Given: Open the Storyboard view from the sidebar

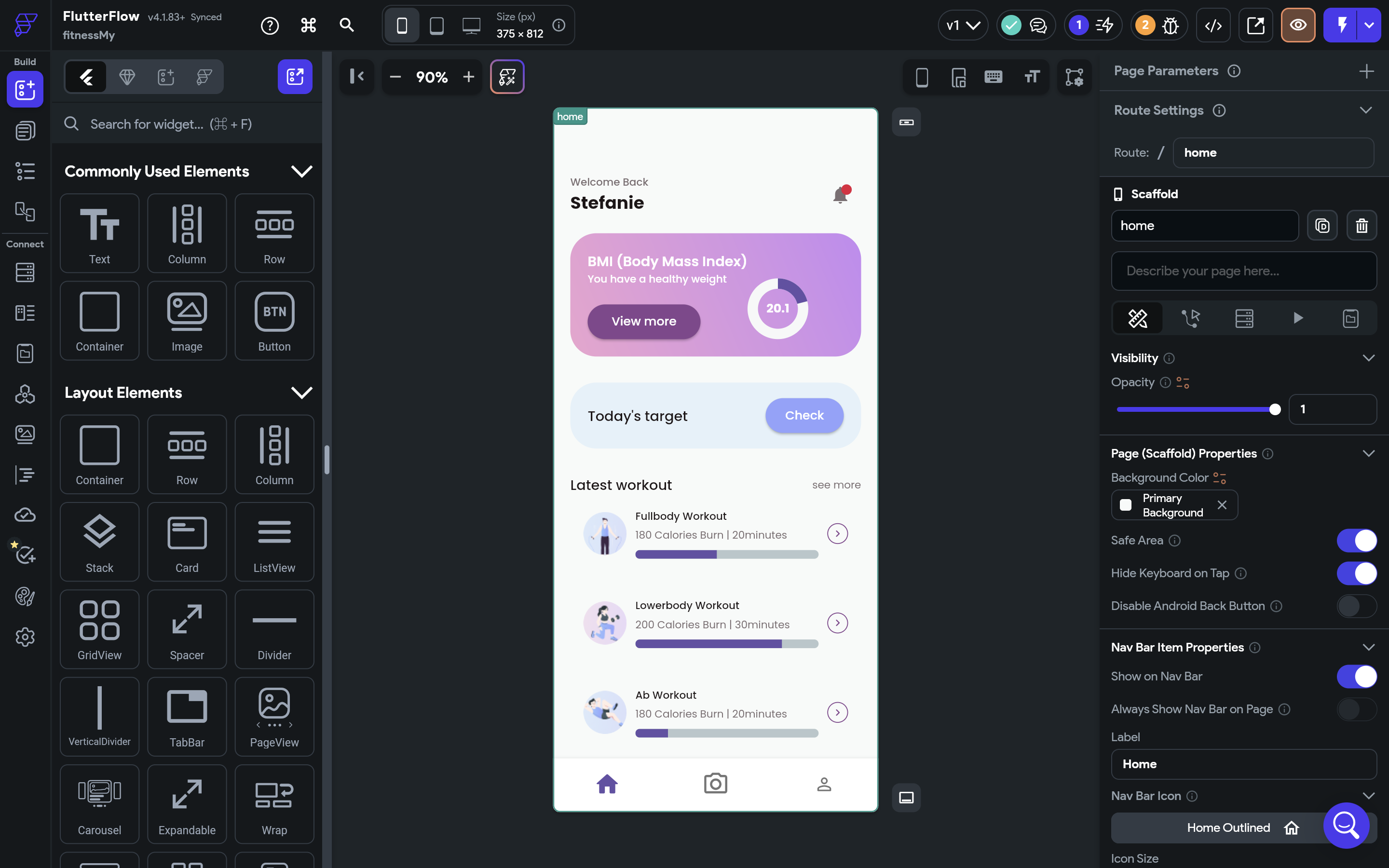Looking at the screenshot, I should pyautogui.click(x=25, y=211).
